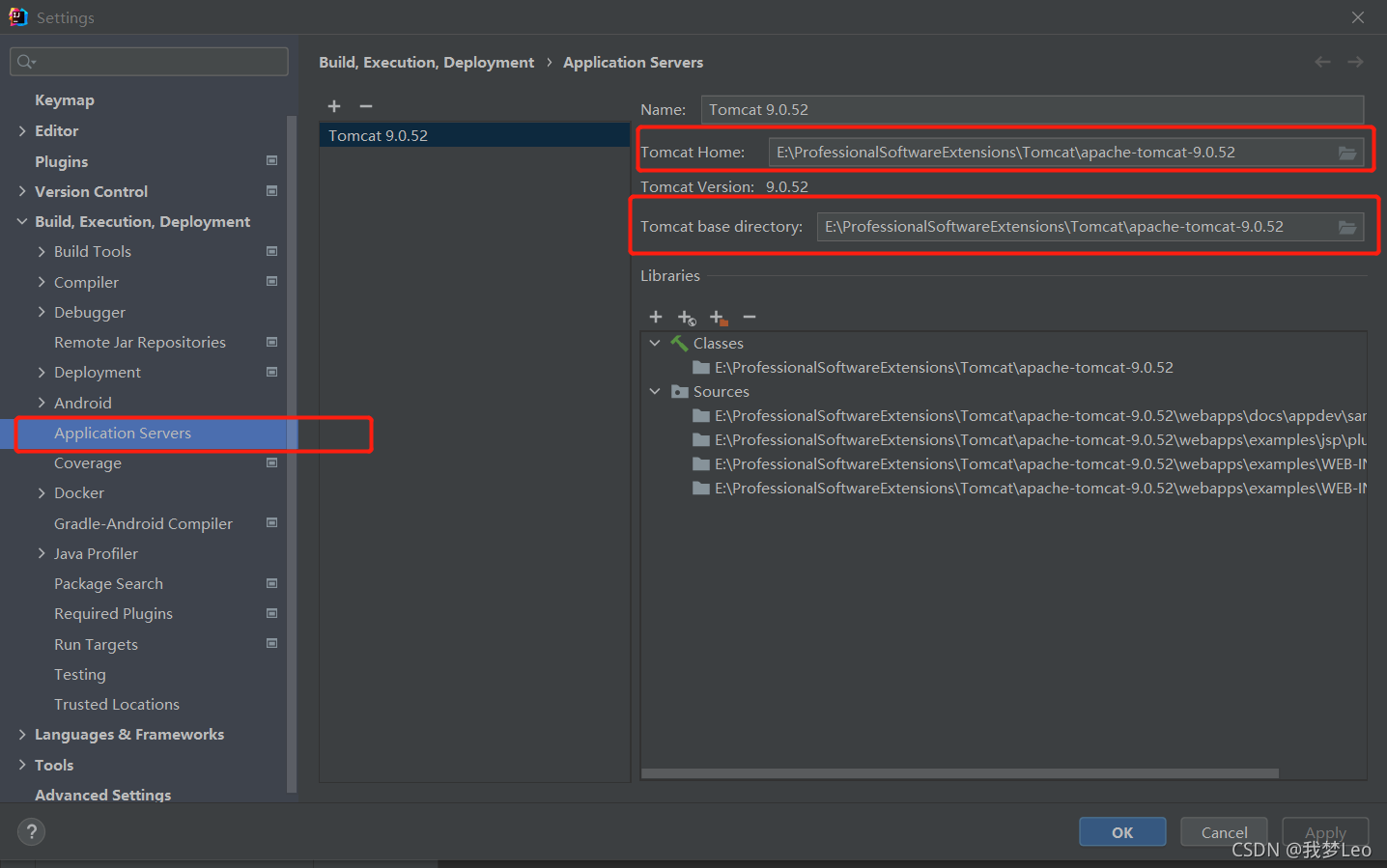Expand the Version Control node

tap(22, 191)
